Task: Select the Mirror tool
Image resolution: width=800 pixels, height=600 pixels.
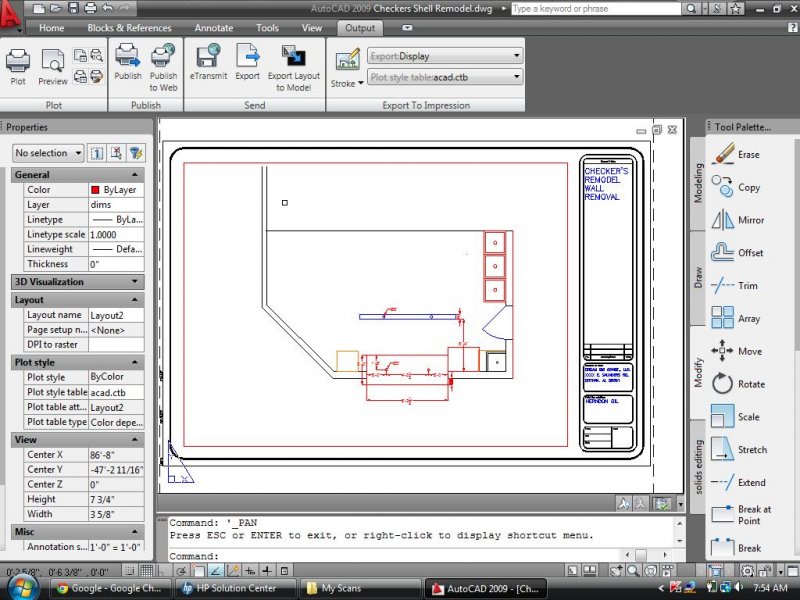Action: (724, 220)
